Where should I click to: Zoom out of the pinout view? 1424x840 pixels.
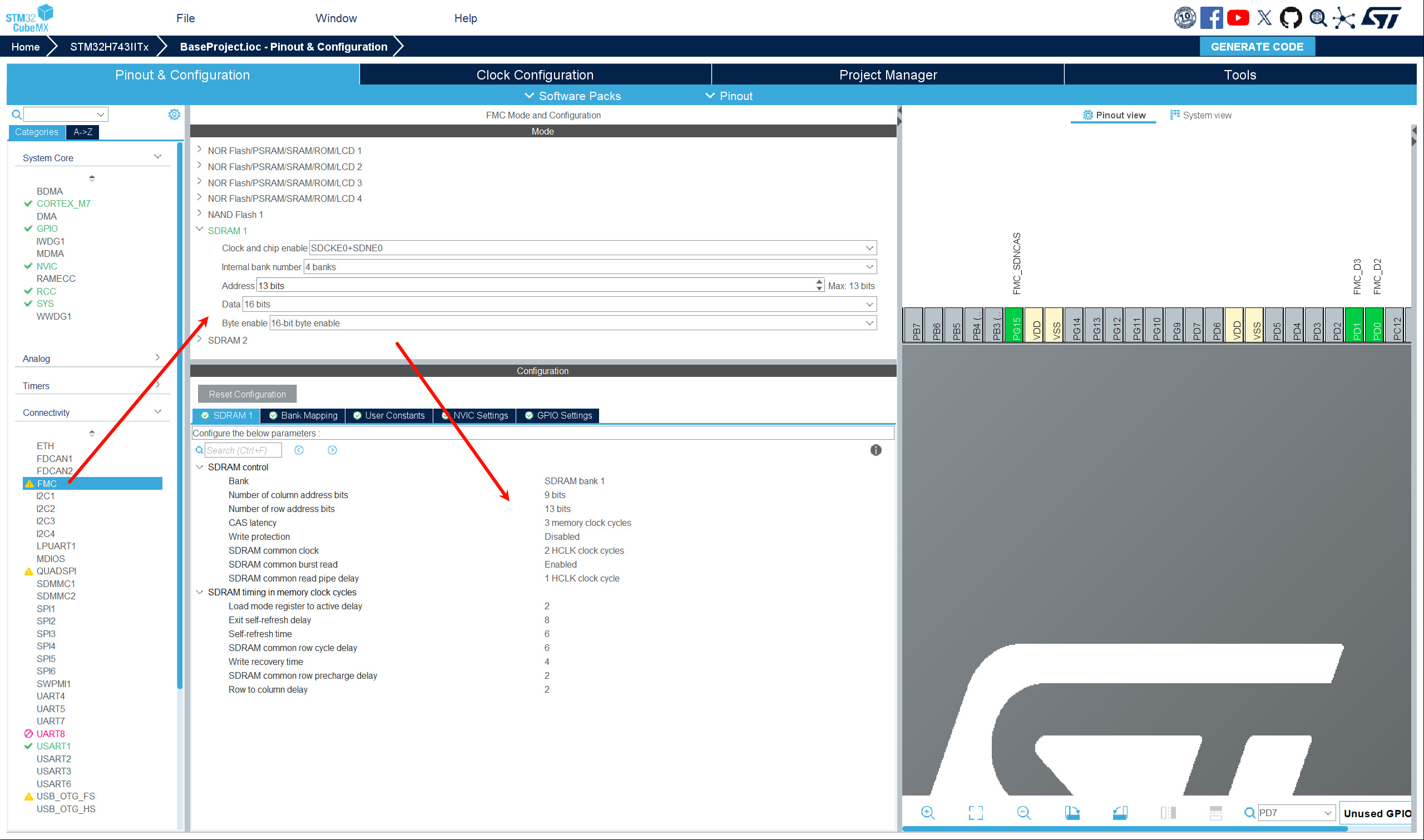[1023, 813]
